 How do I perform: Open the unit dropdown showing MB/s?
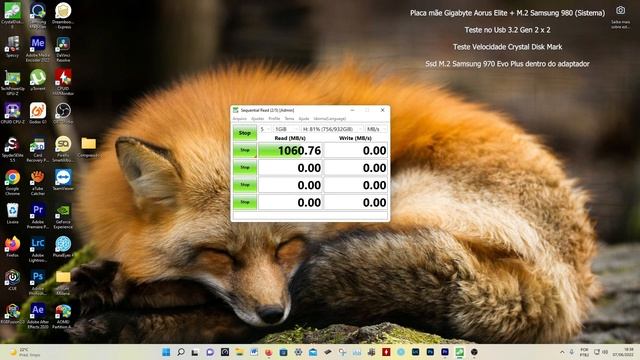376,129
